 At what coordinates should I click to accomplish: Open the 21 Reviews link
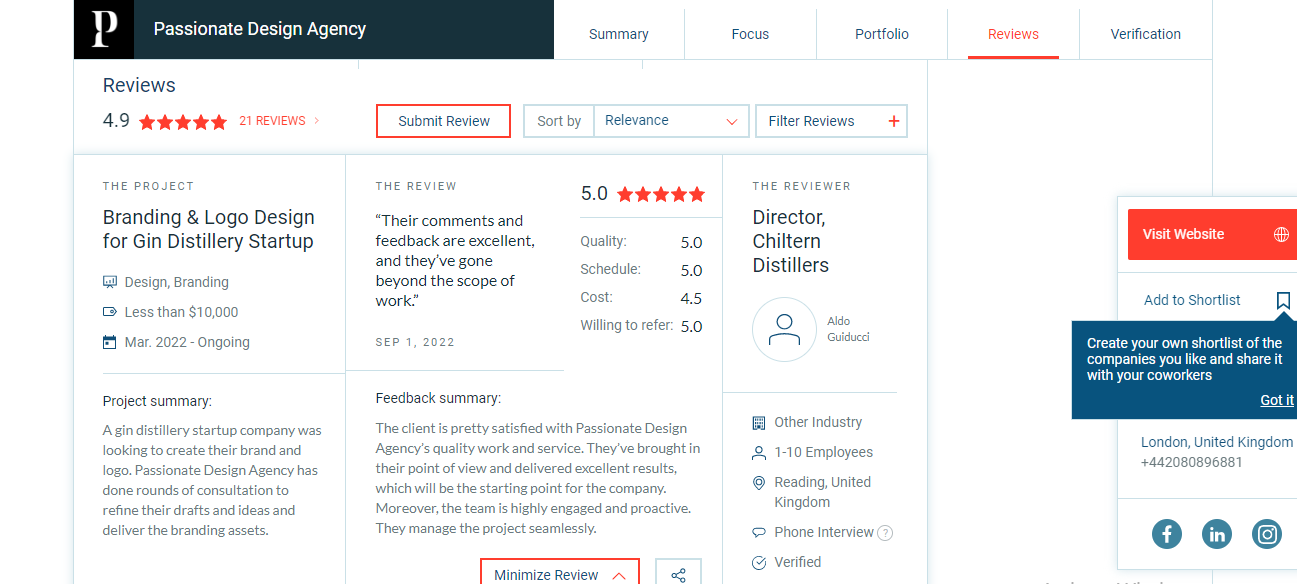coord(272,121)
